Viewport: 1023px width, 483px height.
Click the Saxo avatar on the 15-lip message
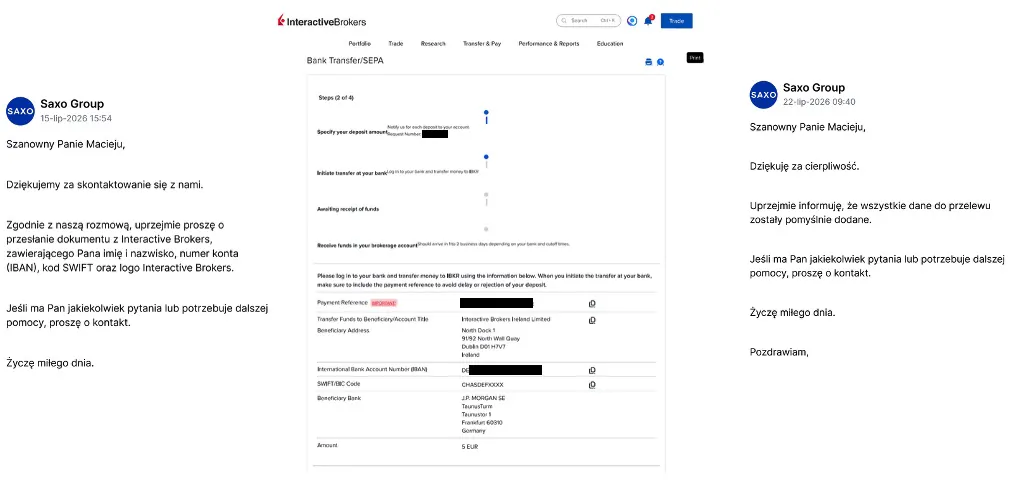coord(20,111)
